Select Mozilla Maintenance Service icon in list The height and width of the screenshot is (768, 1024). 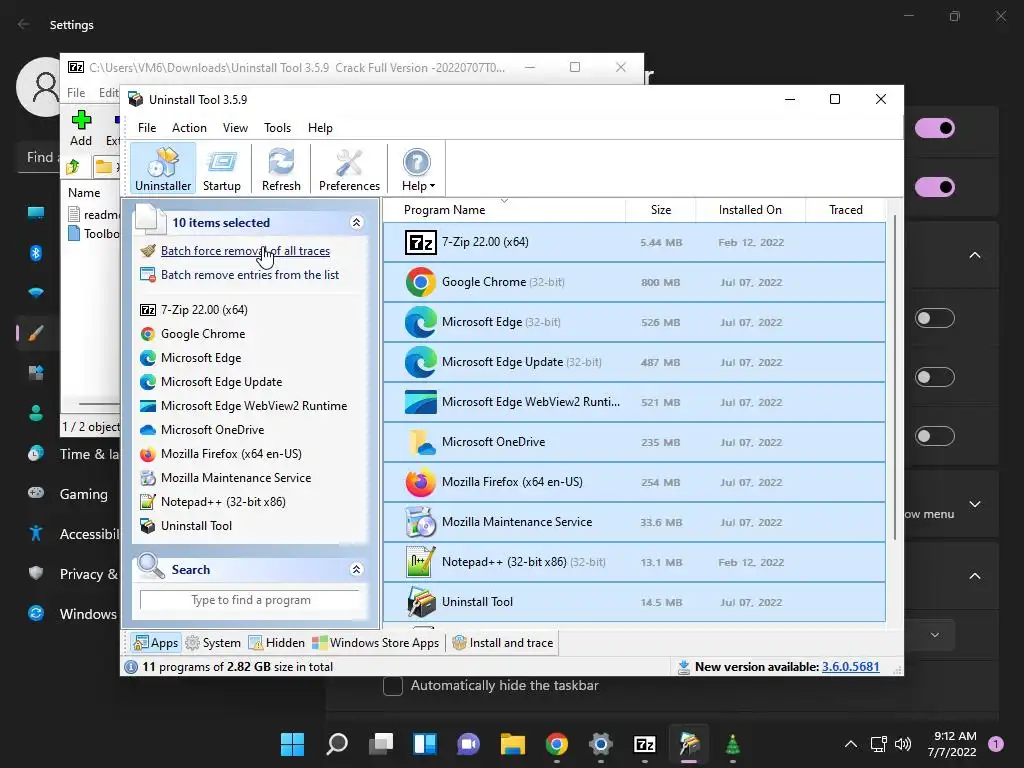click(421, 522)
